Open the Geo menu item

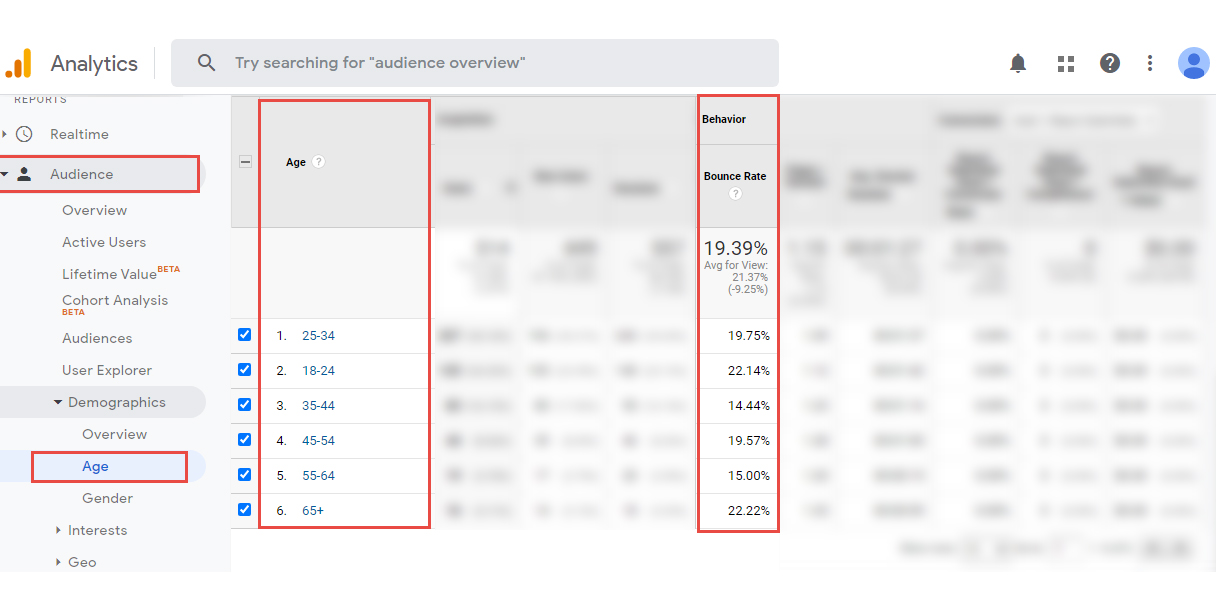click(82, 562)
